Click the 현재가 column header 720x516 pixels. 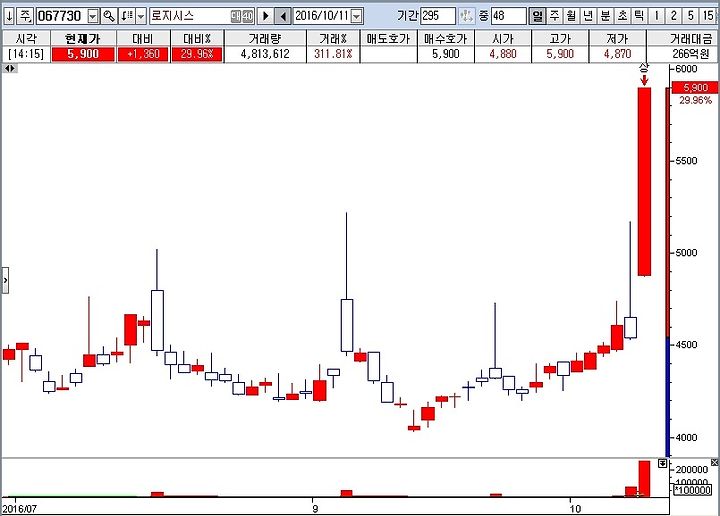click(x=83, y=39)
